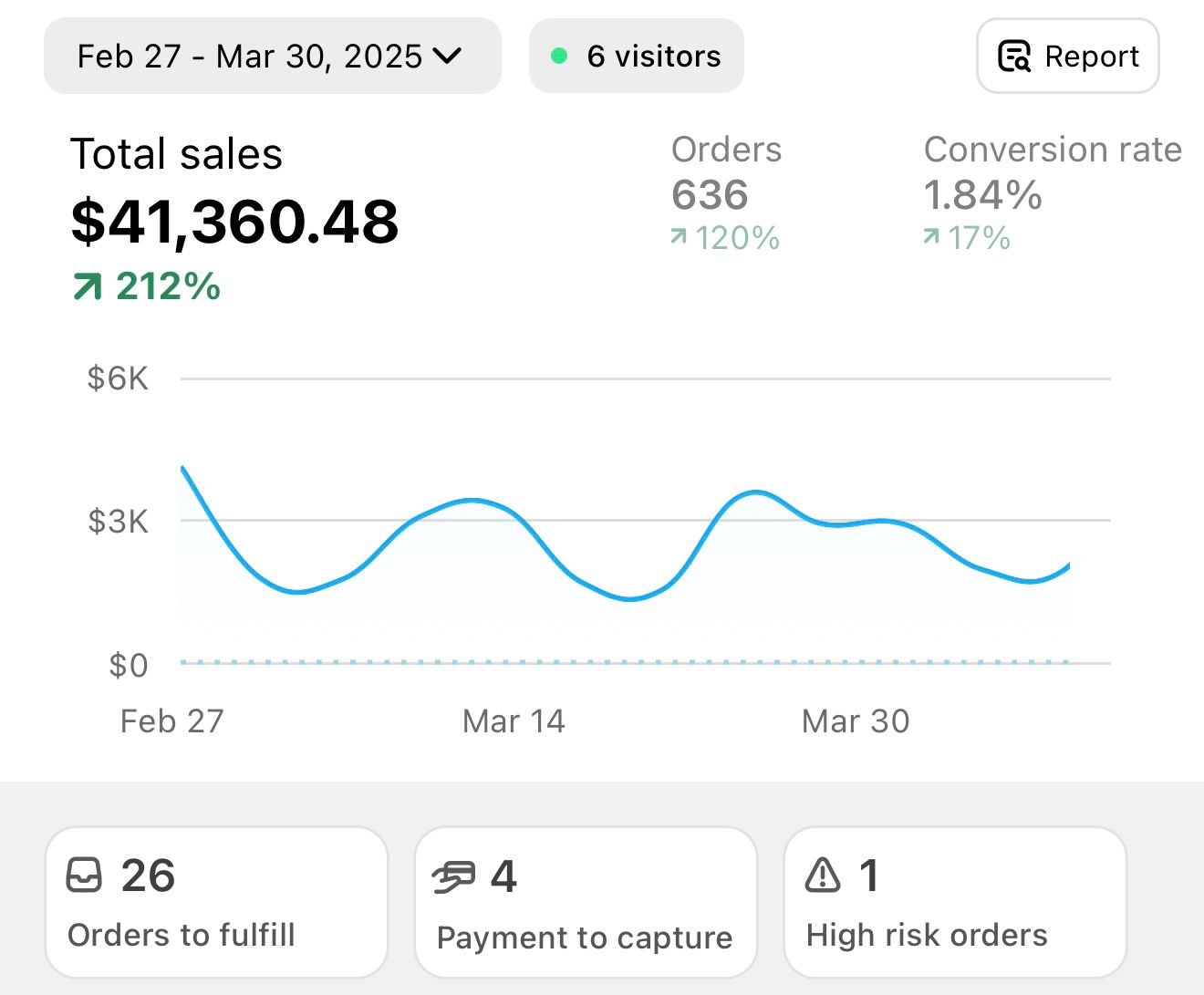Image resolution: width=1204 pixels, height=995 pixels.
Task: Switch chart to Orders metric
Action: (726, 193)
